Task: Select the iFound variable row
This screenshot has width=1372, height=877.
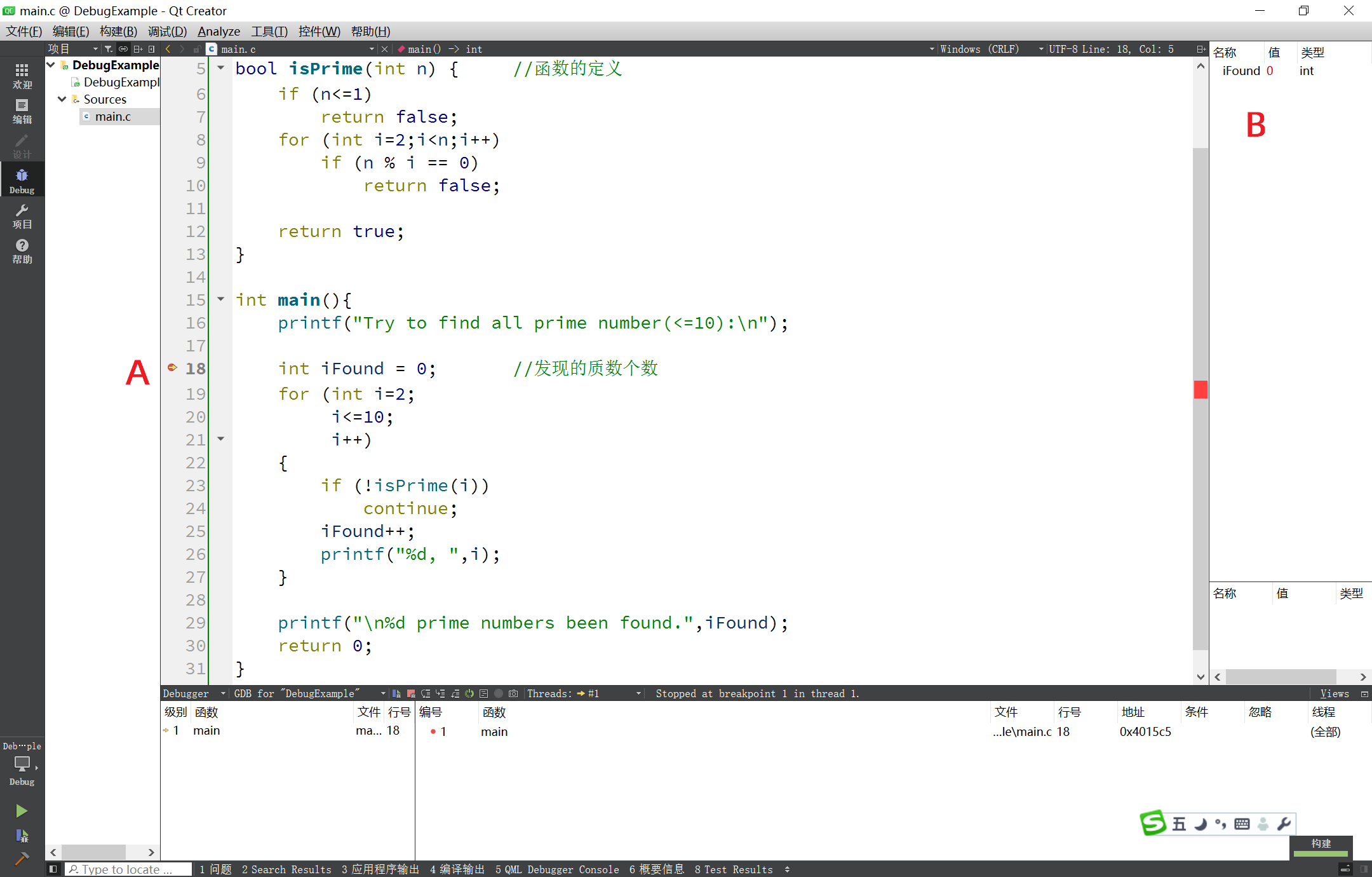Action: pyautogui.click(x=1289, y=71)
